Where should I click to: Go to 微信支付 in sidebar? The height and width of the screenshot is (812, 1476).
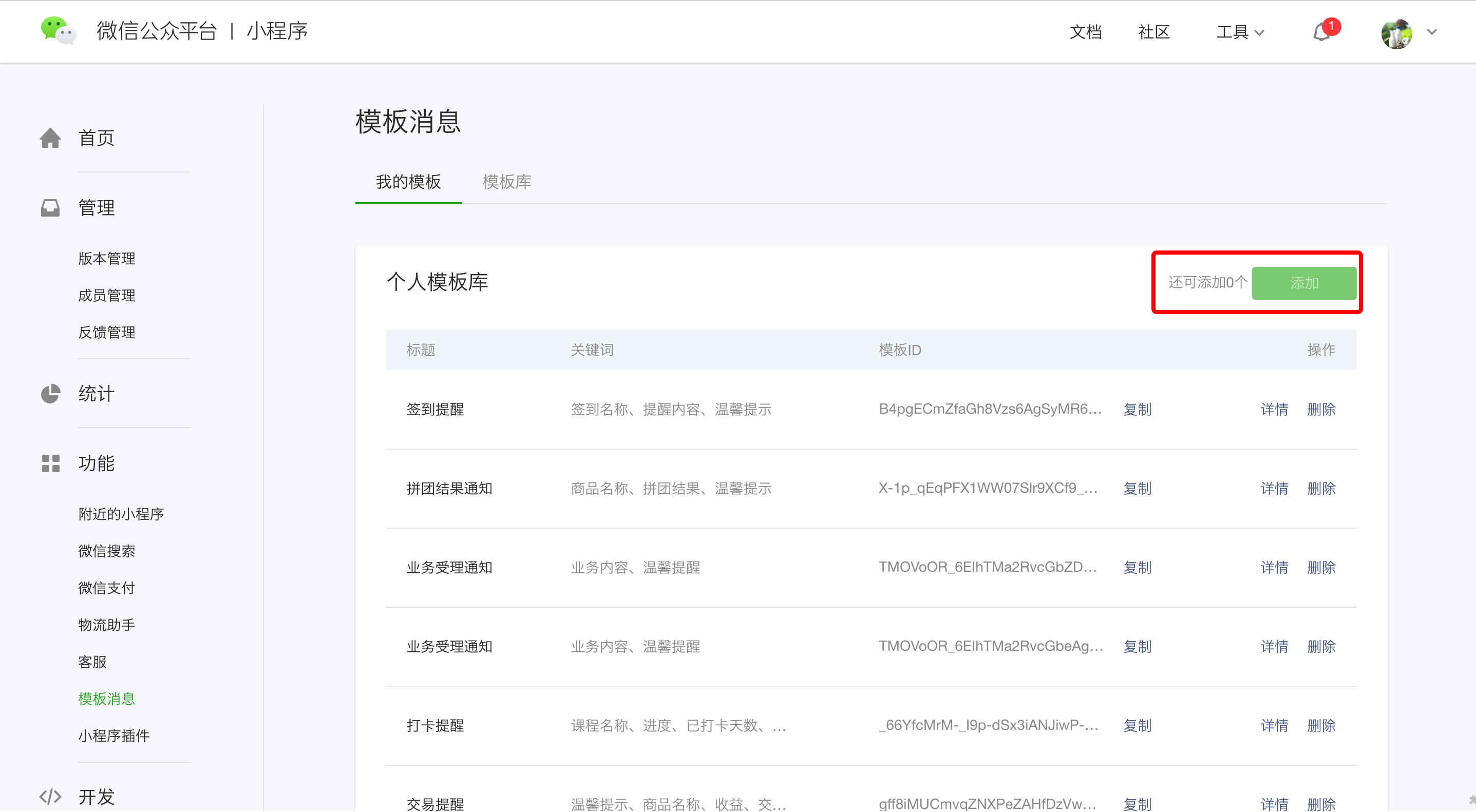click(107, 588)
